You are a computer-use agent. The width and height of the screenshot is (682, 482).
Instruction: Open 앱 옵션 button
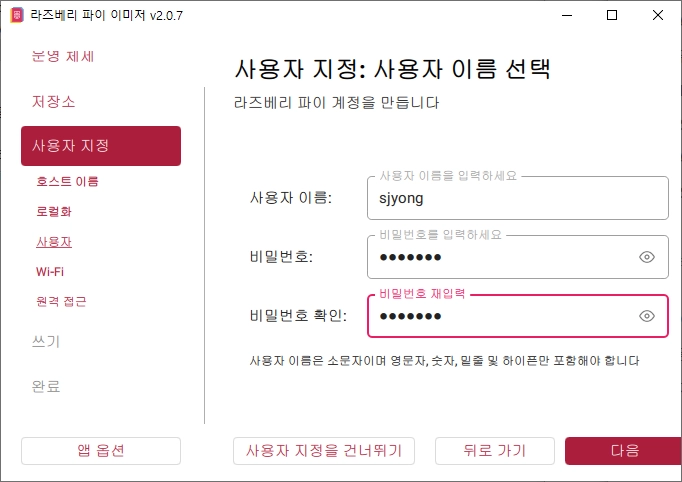pos(101,451)
